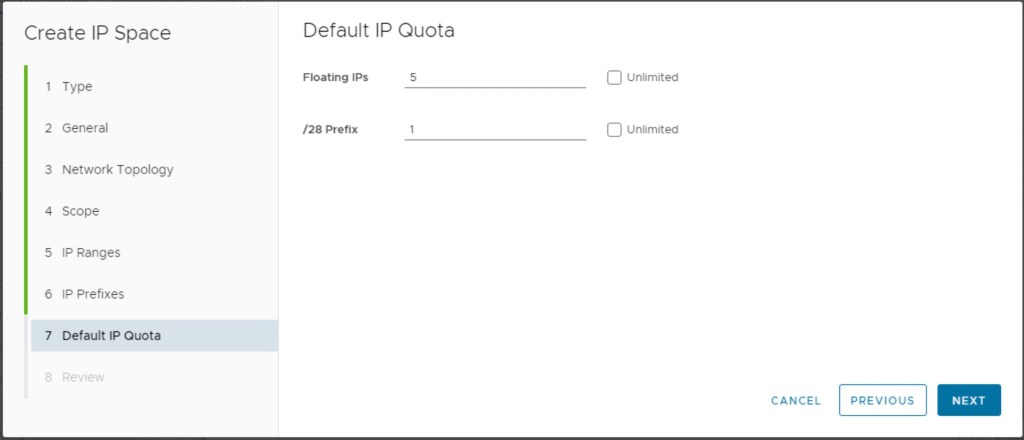Open the IP Prefixes step
This screenshot has height=440, width=1024.
[x=92, y=294]
